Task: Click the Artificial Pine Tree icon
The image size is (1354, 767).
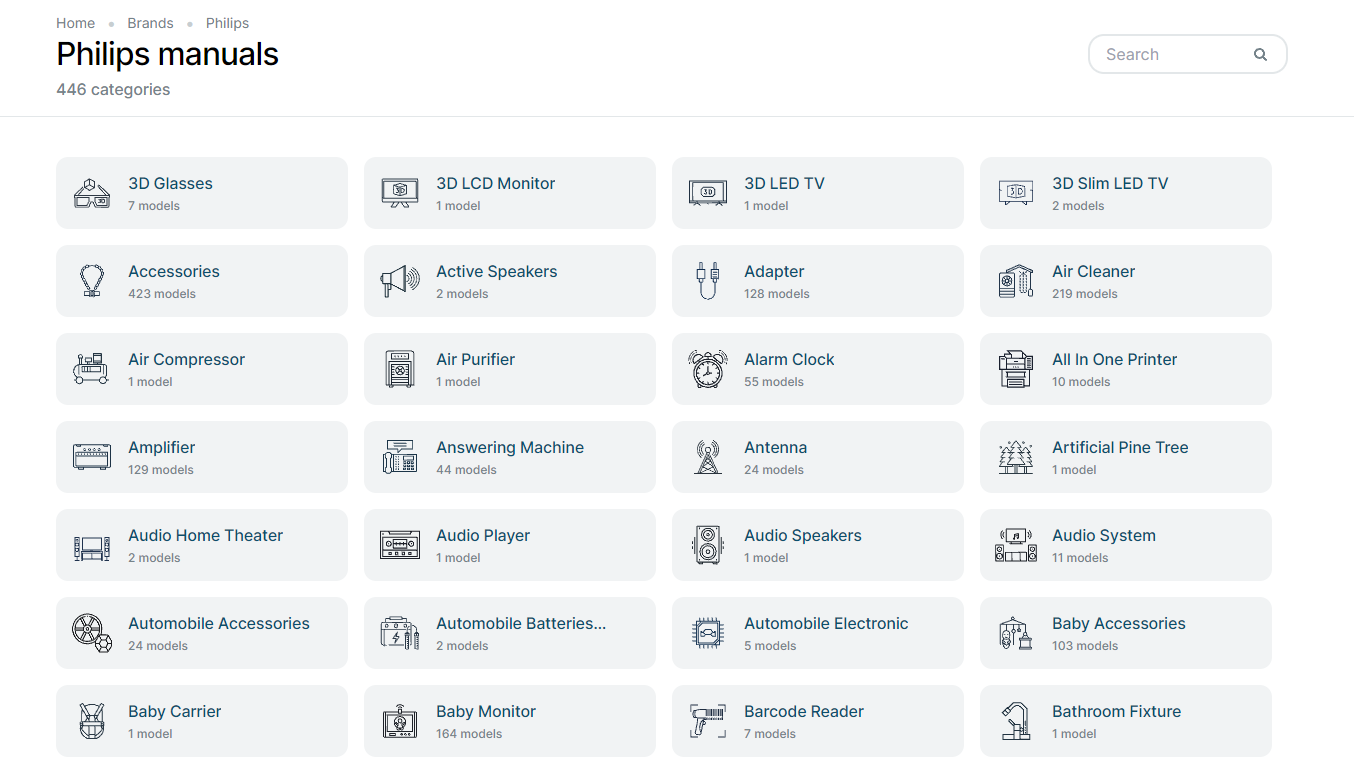Action: 1016,457
